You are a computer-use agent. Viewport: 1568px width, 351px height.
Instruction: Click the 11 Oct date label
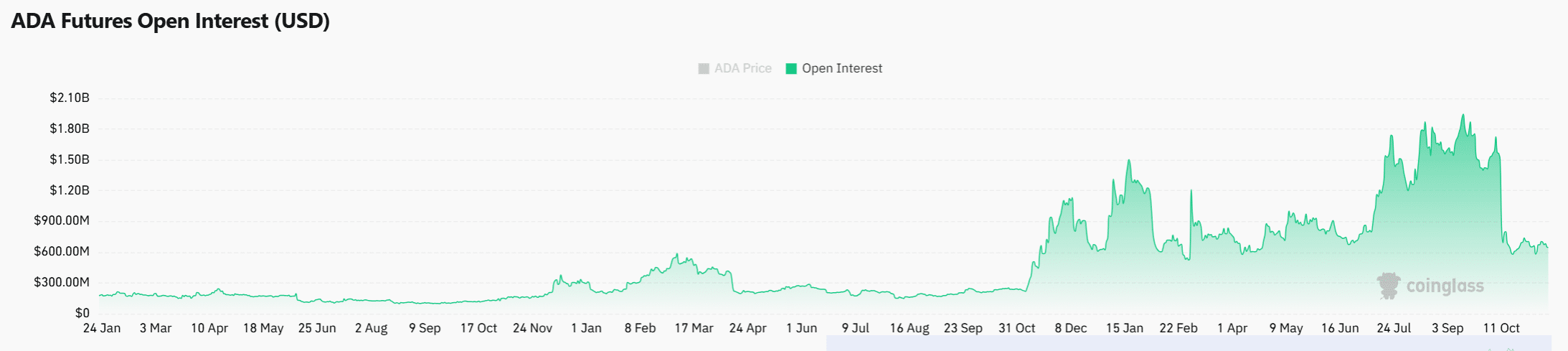pyautogui.click(x=1501, y=328)
